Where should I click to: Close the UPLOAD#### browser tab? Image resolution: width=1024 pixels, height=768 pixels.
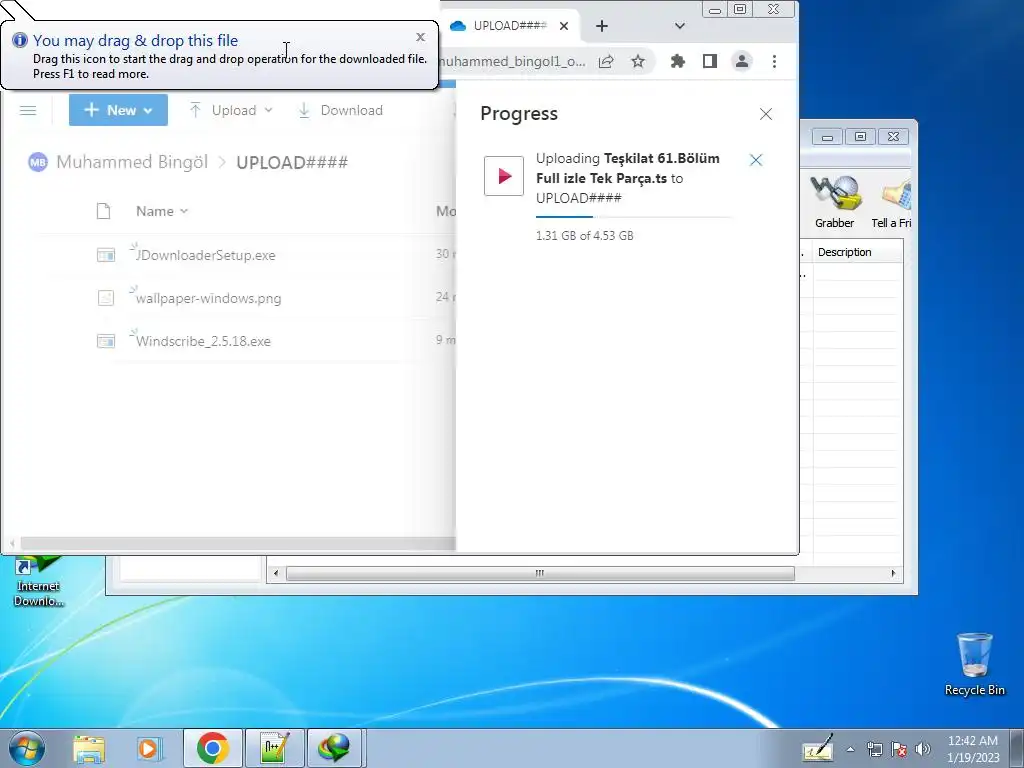[x=564, y=26]
